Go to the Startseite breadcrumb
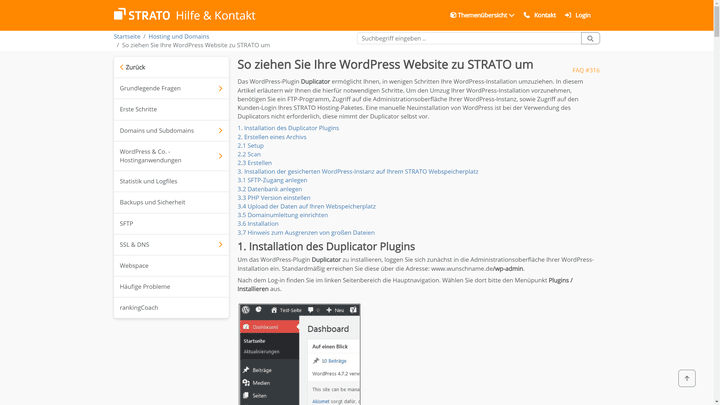The width and height of the screenshot is (720, 405). [127, 36]
